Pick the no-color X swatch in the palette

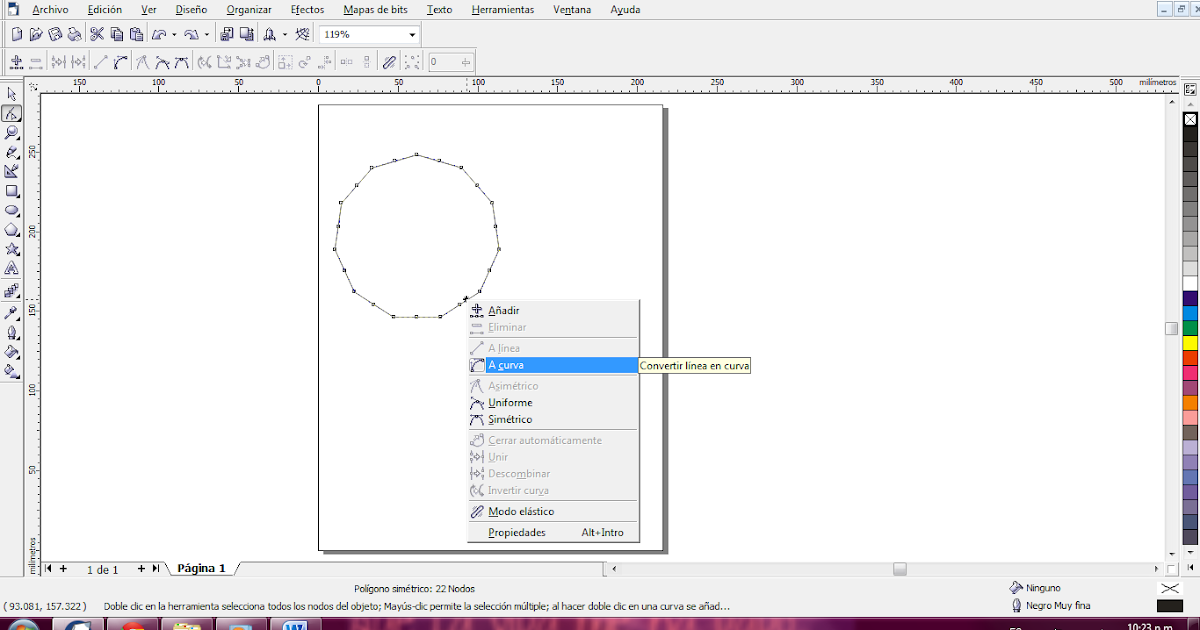[1190, 119]
